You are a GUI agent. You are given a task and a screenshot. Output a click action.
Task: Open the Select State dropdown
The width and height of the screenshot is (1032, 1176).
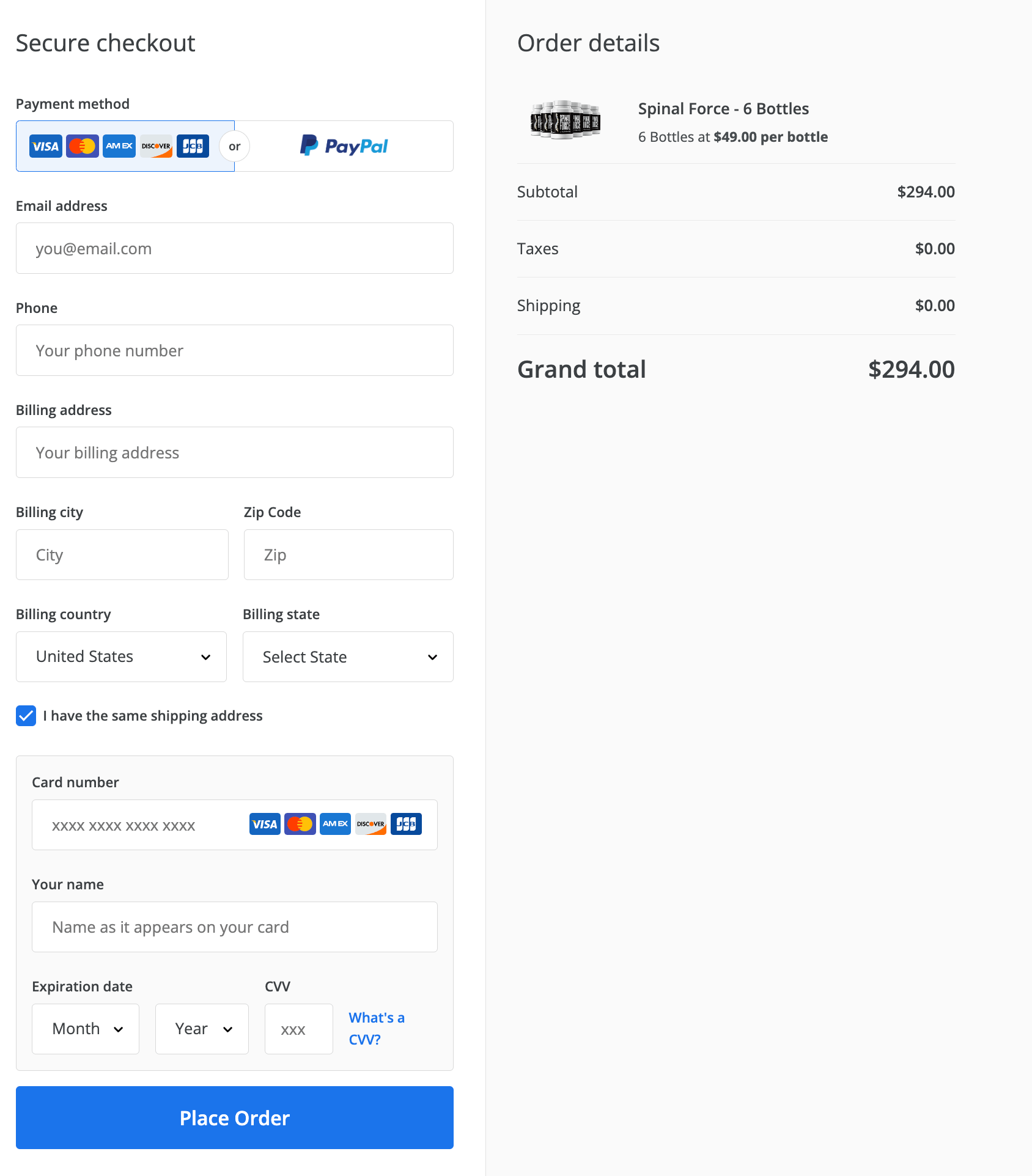pyautogui.click(x=348, y=657)
